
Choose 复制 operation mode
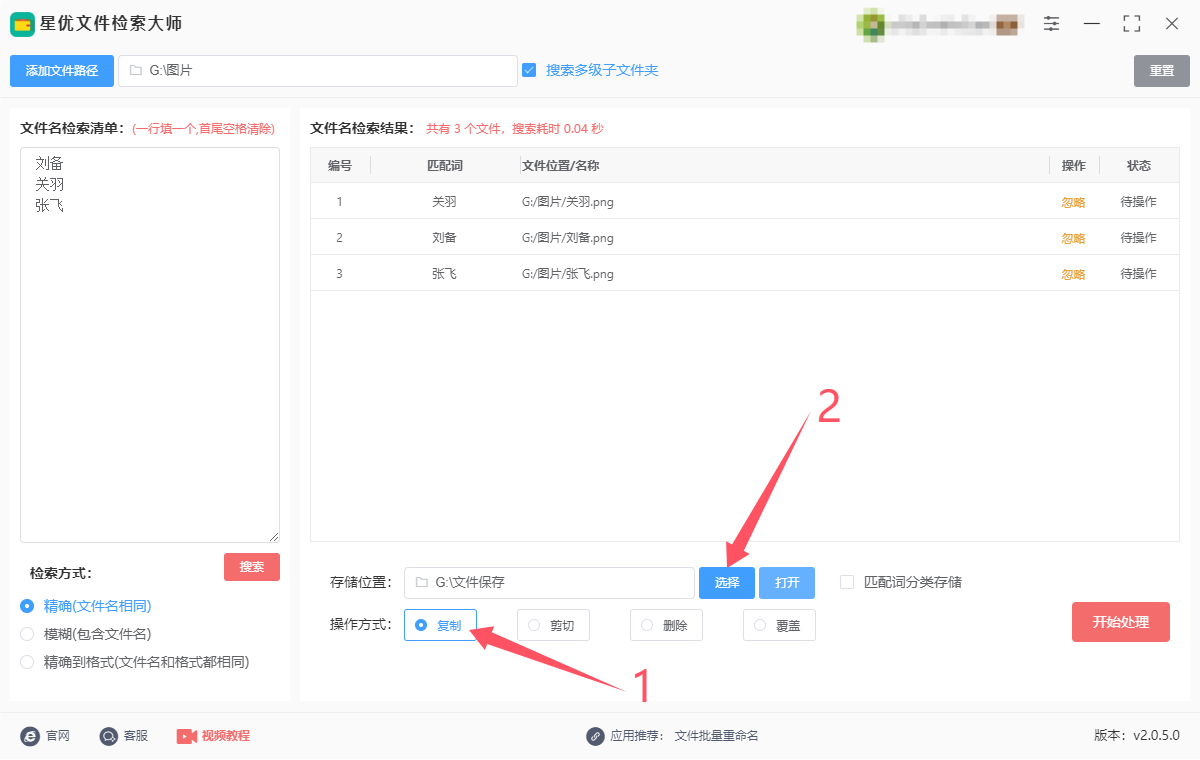tap(440, 625)
